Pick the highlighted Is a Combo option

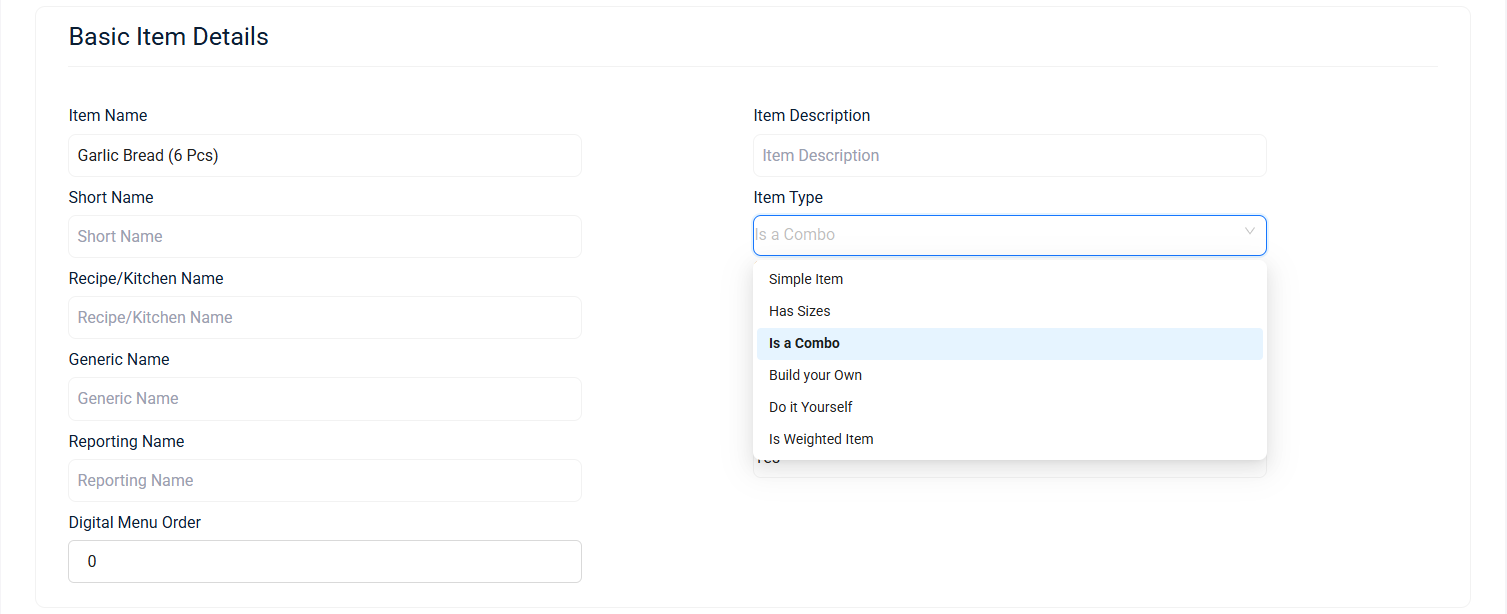pyautogui.click(x=804, y=344)
